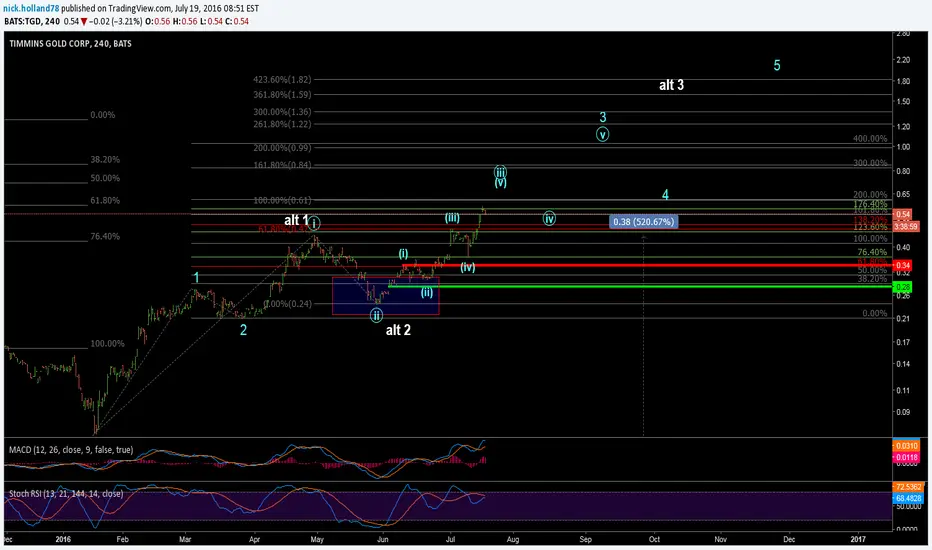932x550 pixels.
Task: Click the circled 'ii' wave marker
Action: point(376,316)
